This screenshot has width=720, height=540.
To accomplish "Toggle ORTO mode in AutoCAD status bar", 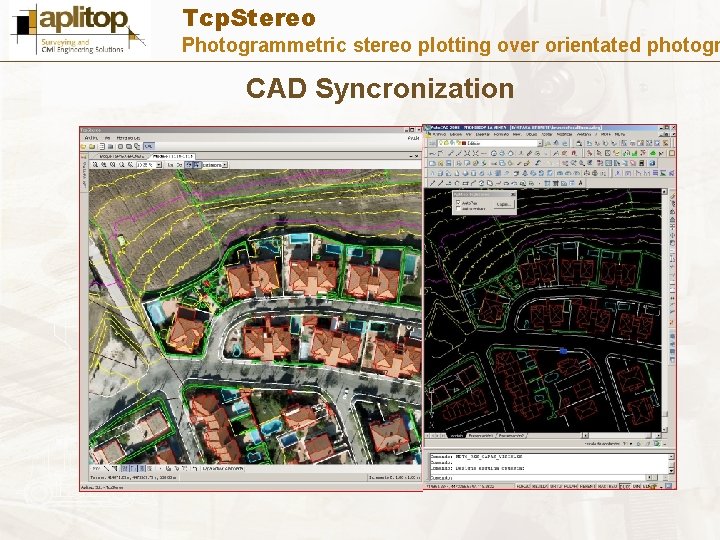I will click(556, 486).
